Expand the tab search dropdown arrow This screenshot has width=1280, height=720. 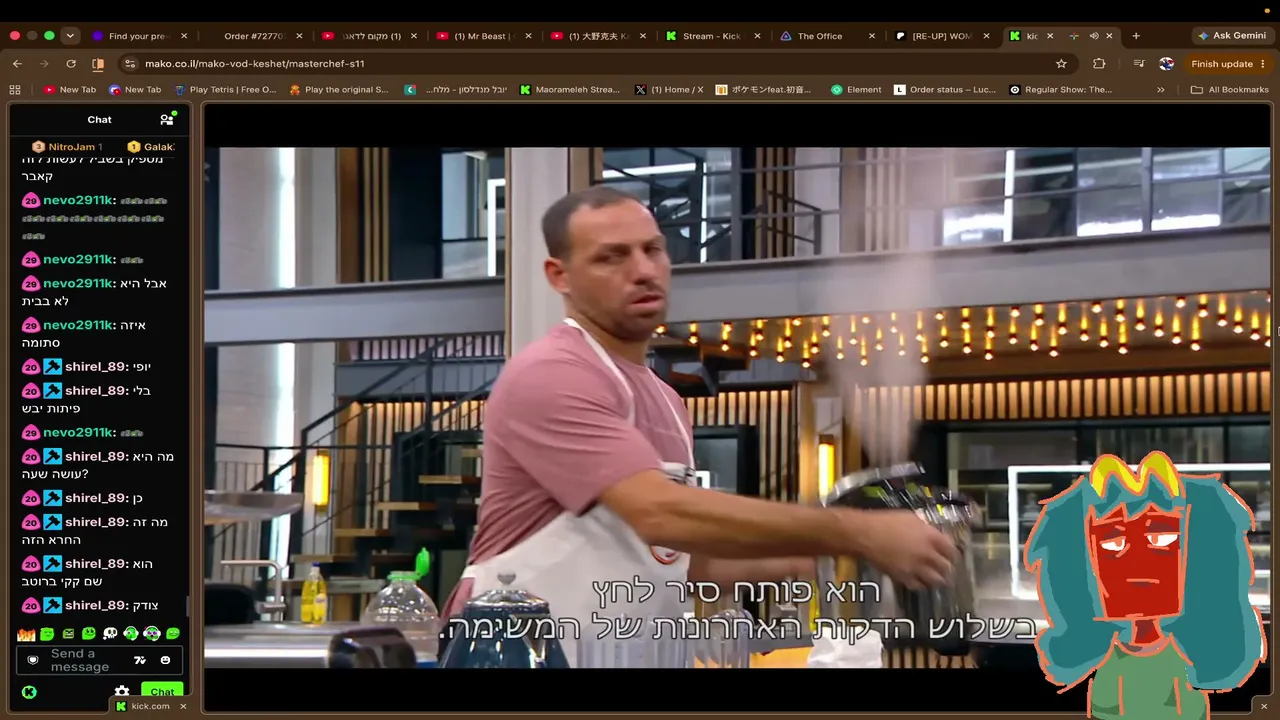(70, 36)
